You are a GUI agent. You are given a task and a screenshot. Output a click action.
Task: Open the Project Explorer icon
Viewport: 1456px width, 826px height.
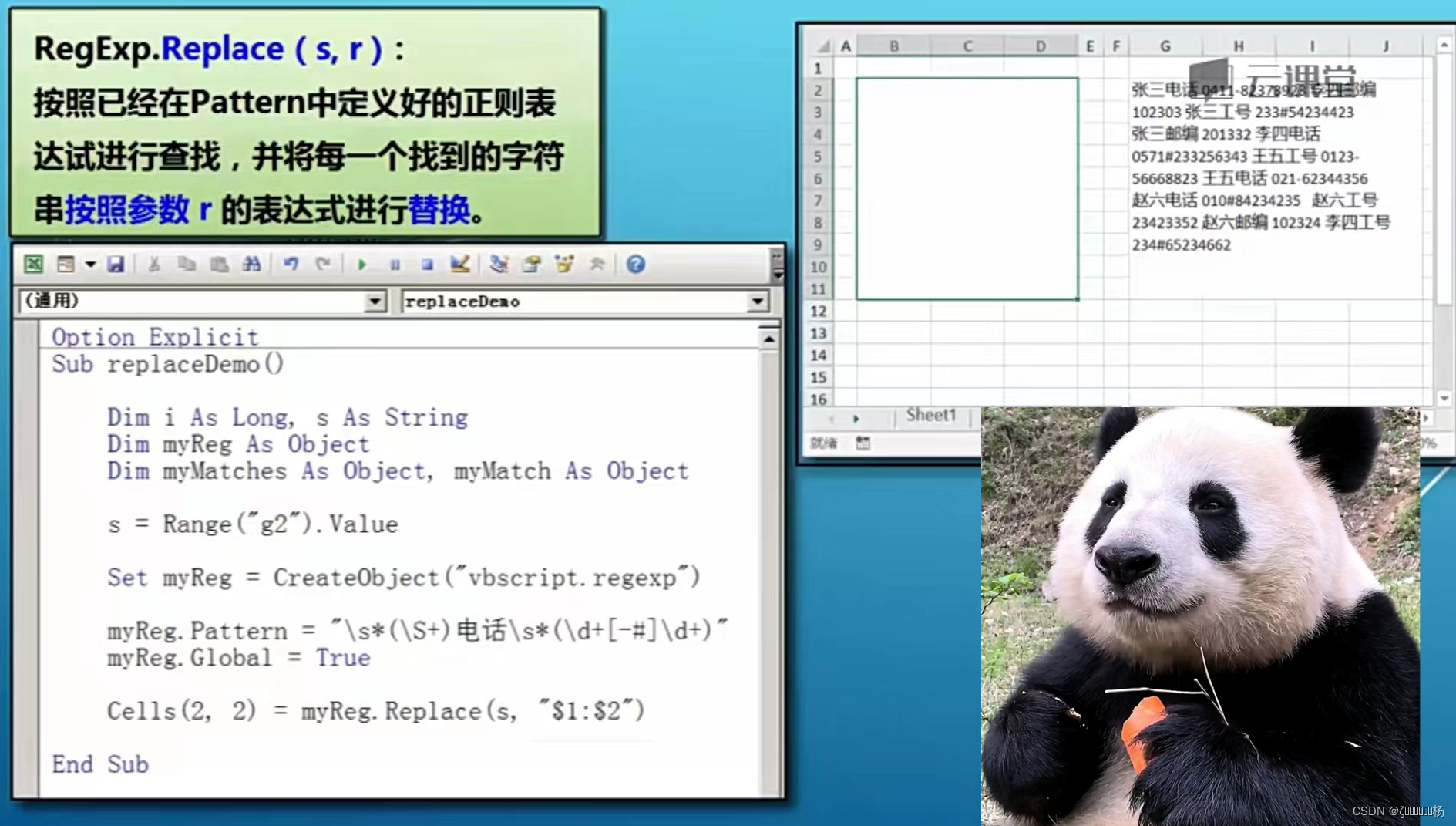[x=499, y=265]
